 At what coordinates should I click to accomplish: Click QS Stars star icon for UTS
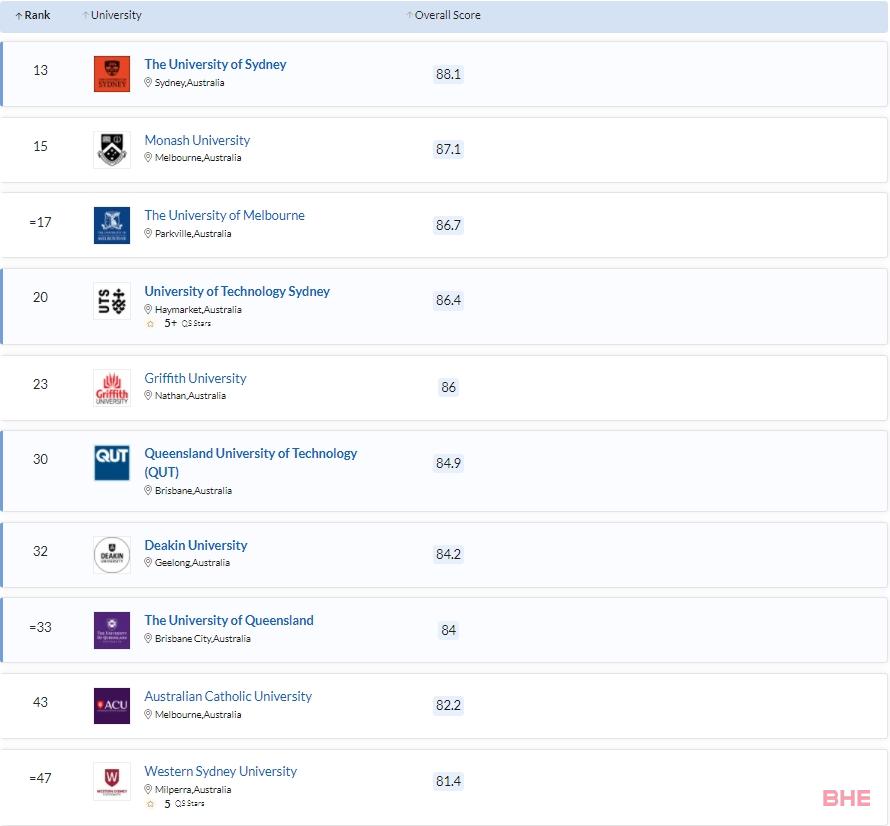click(x=150, y=324)
